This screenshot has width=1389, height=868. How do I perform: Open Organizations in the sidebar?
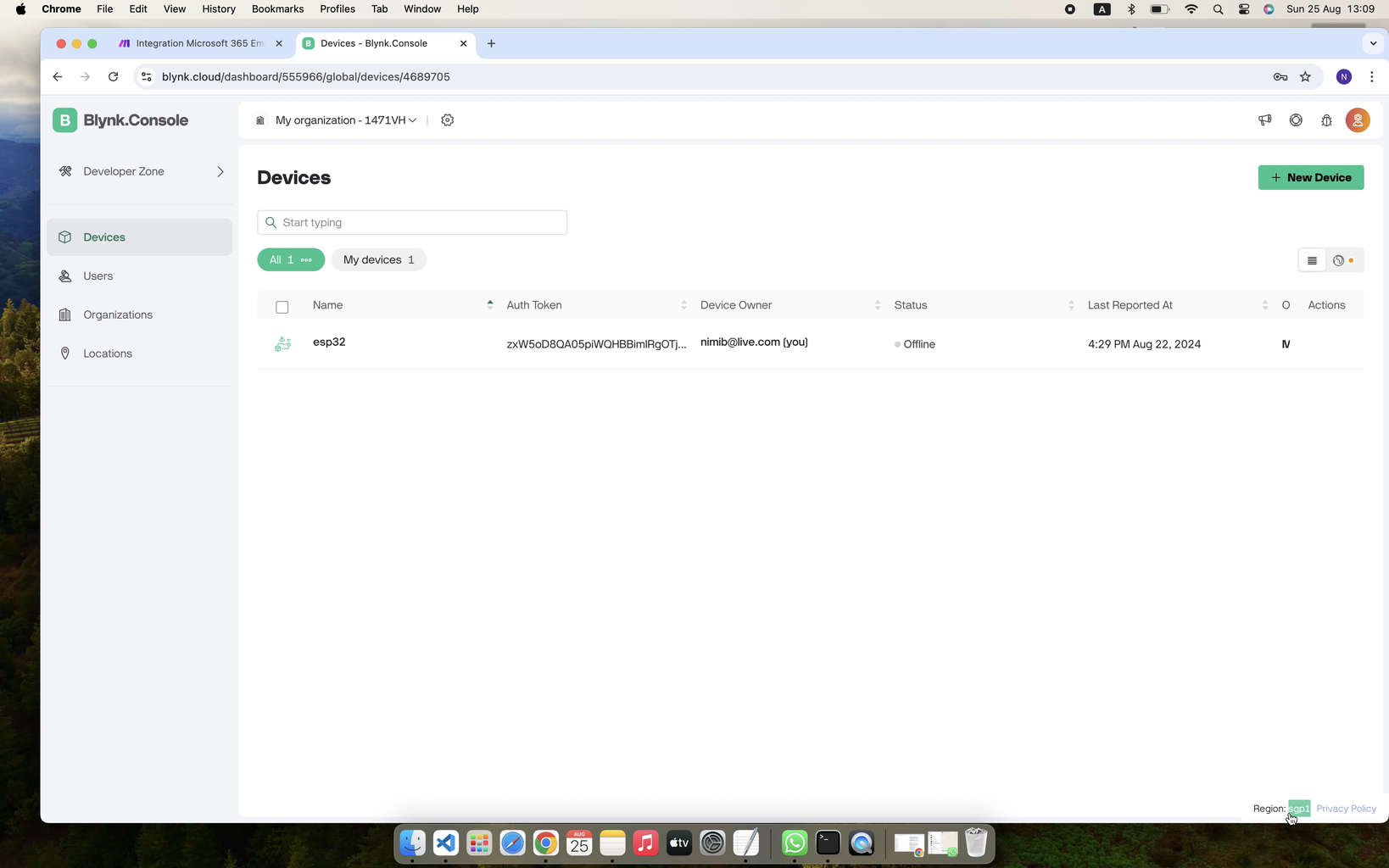click(x=140, y=315)
